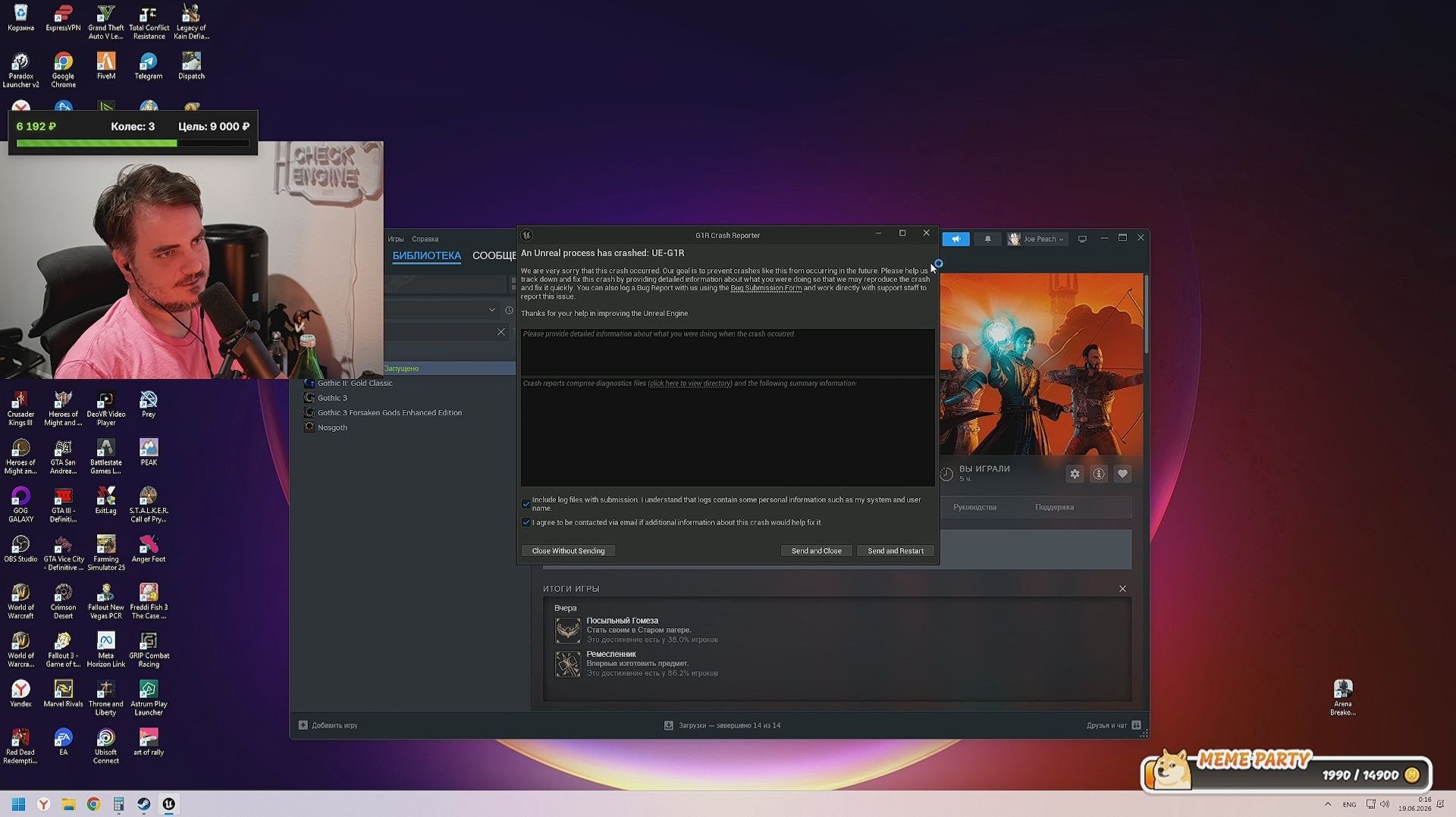Open the Bug Submission Form link

[766, 288]
